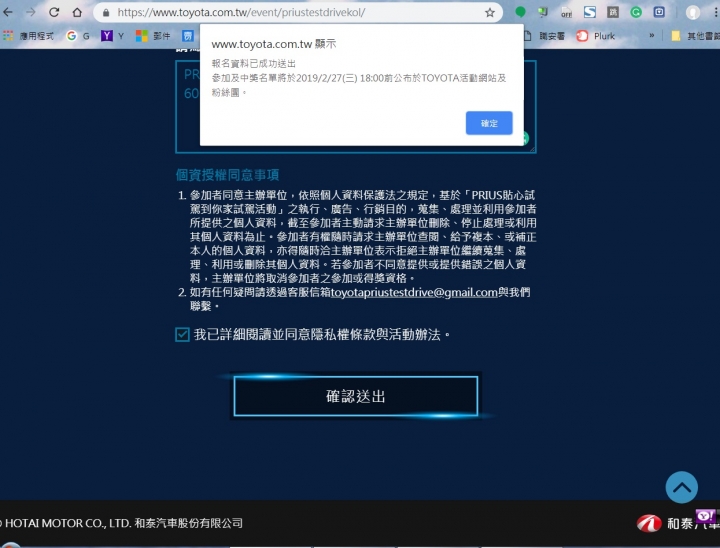Open the 其他書籤 bookmarks folder
720x548 pixels.
coord(695,36)
